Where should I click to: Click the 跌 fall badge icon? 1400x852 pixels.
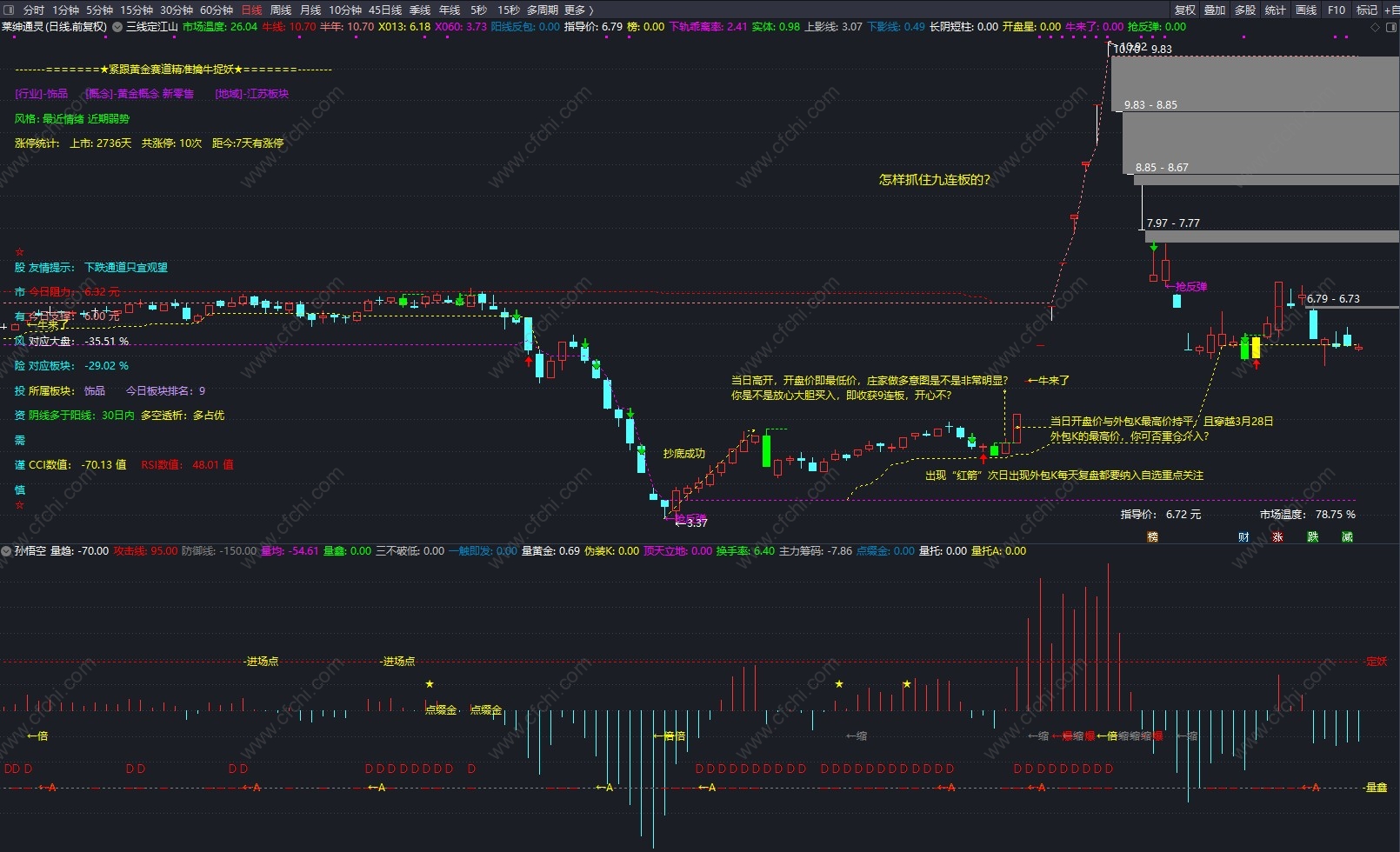tap(1313, 536)
